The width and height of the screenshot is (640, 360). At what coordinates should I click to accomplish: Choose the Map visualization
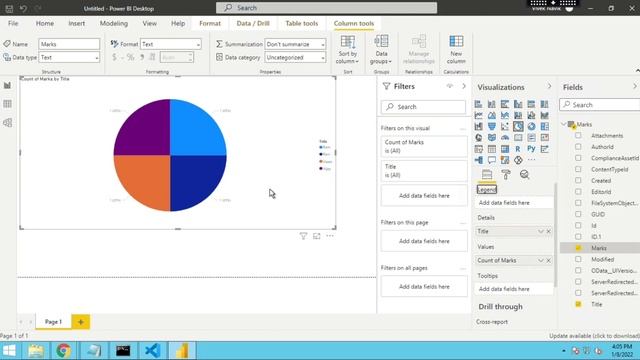coord(478,138)
